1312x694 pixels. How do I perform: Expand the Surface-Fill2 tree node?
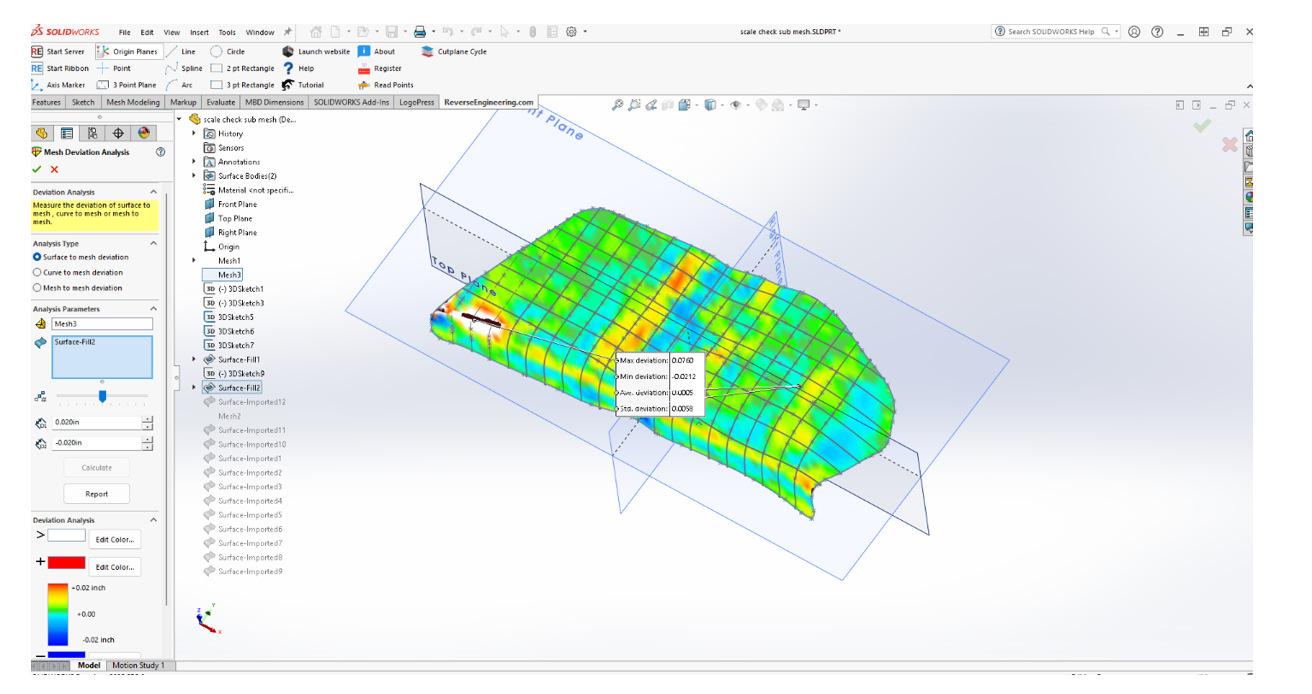pos(194,387)
